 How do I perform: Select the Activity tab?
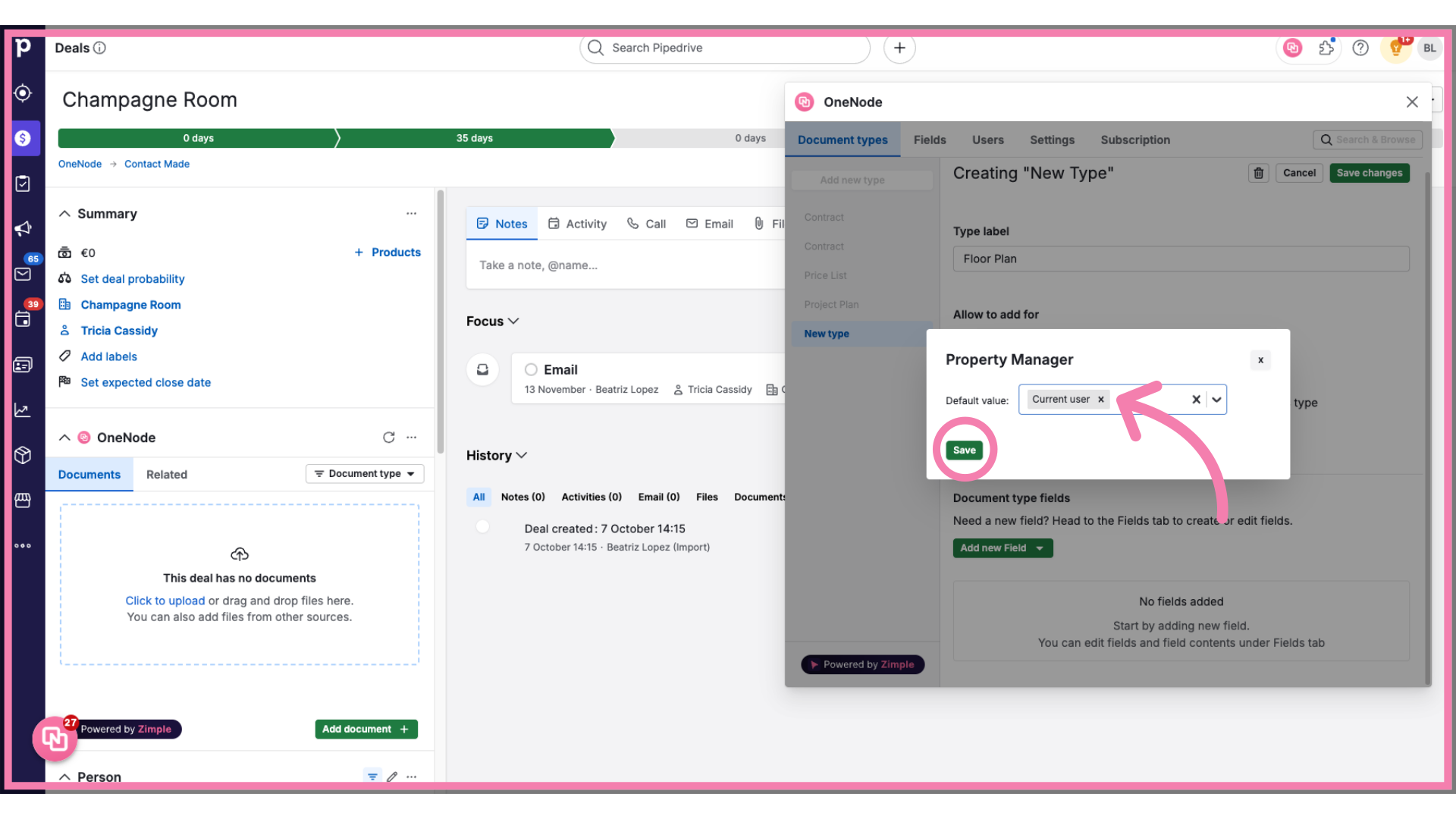pos(577,224)
